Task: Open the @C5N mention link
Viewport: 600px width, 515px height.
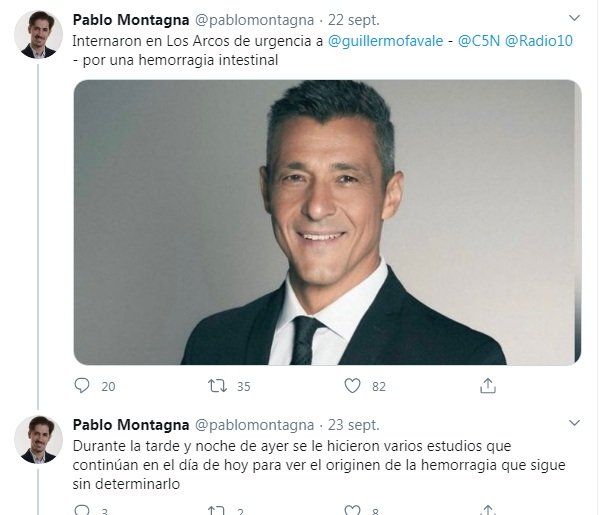Action: (x=479, y=41)
